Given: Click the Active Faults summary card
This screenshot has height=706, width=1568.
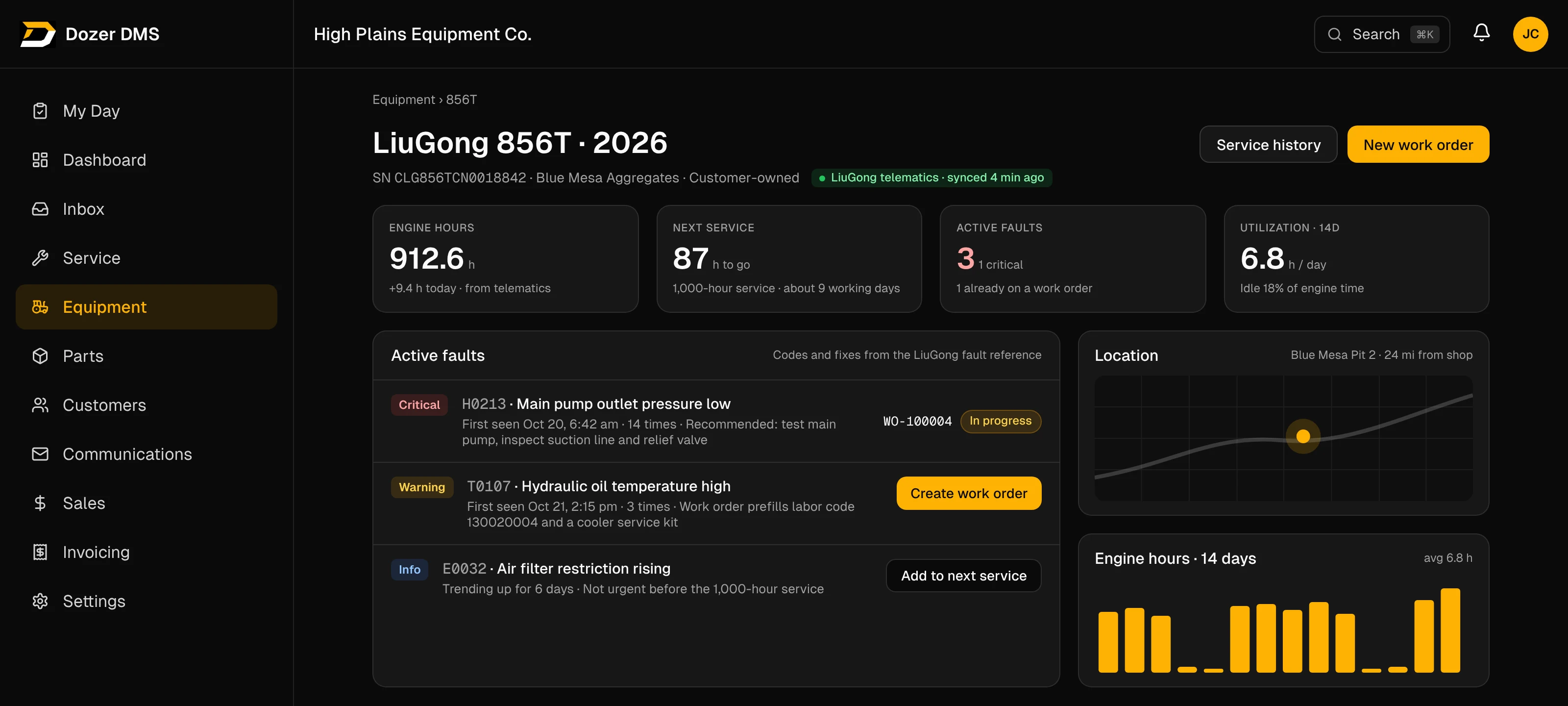Looking at the screenshot, I should point(1073,259).
